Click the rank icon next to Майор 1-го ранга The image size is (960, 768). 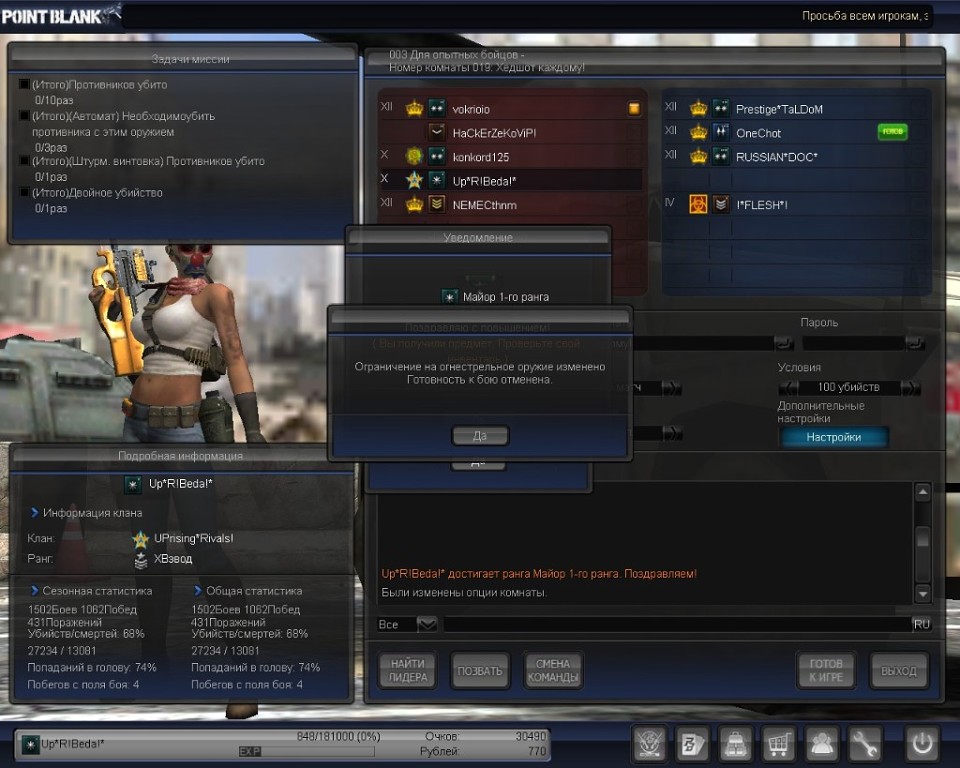click(449, 297)
